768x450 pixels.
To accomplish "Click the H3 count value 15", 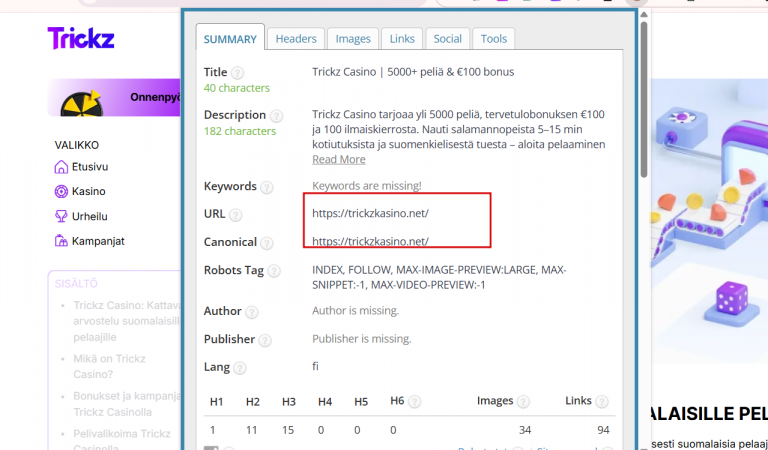I will pos(288,430).
